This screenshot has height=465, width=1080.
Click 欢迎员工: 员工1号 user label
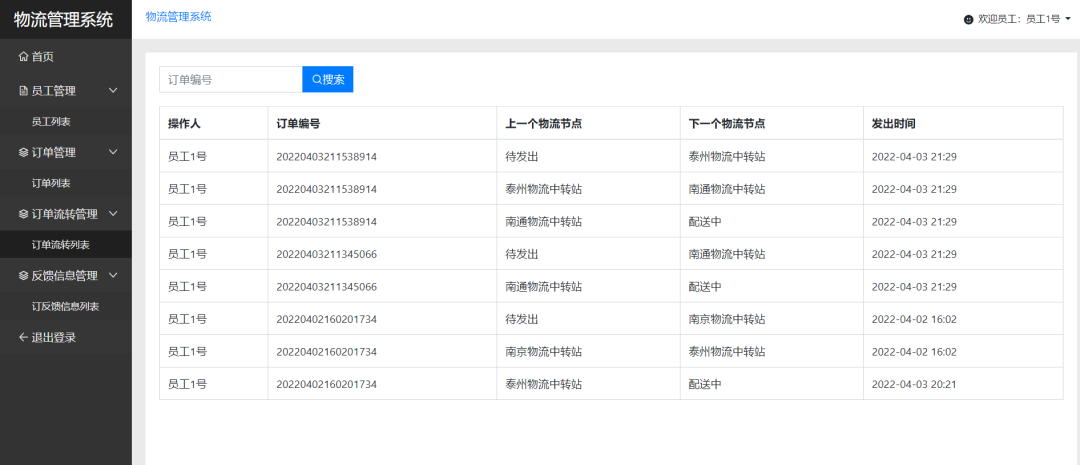(1019, 20)
